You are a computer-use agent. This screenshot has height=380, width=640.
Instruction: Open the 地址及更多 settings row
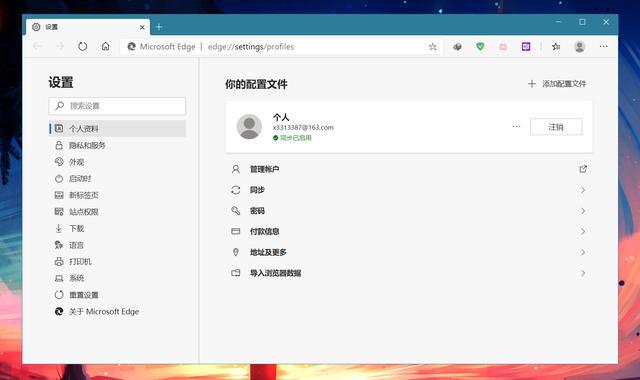pos(409,252)
